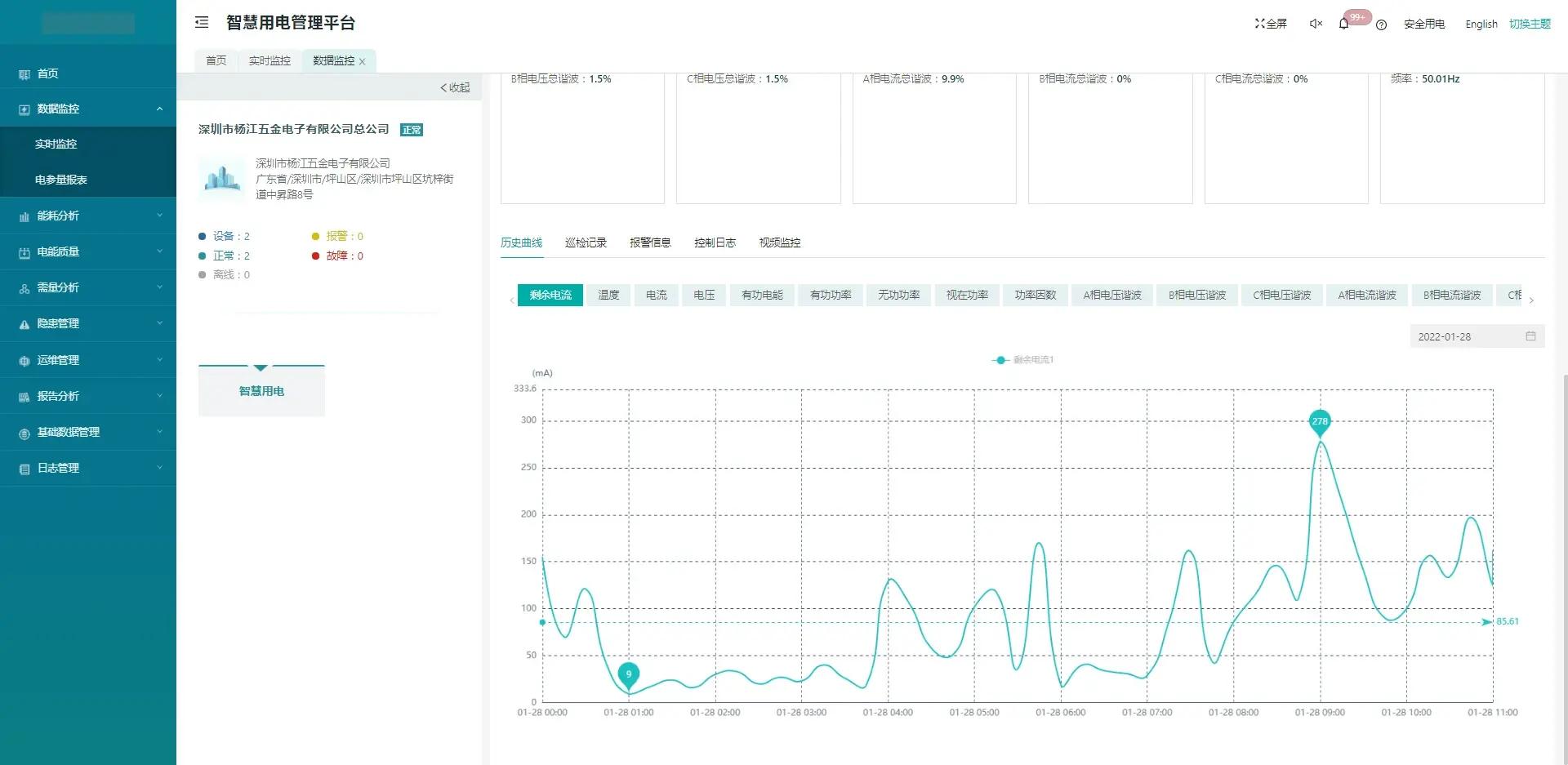This screenshot has width=1568, height=765.
Task: Collapse the left panel via 收起
Action: tap(455, 87)
